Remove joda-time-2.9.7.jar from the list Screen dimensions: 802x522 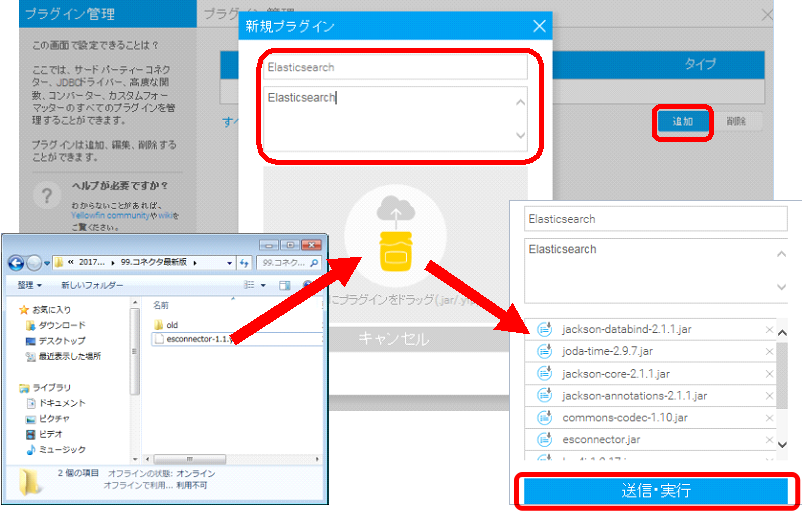769,352
